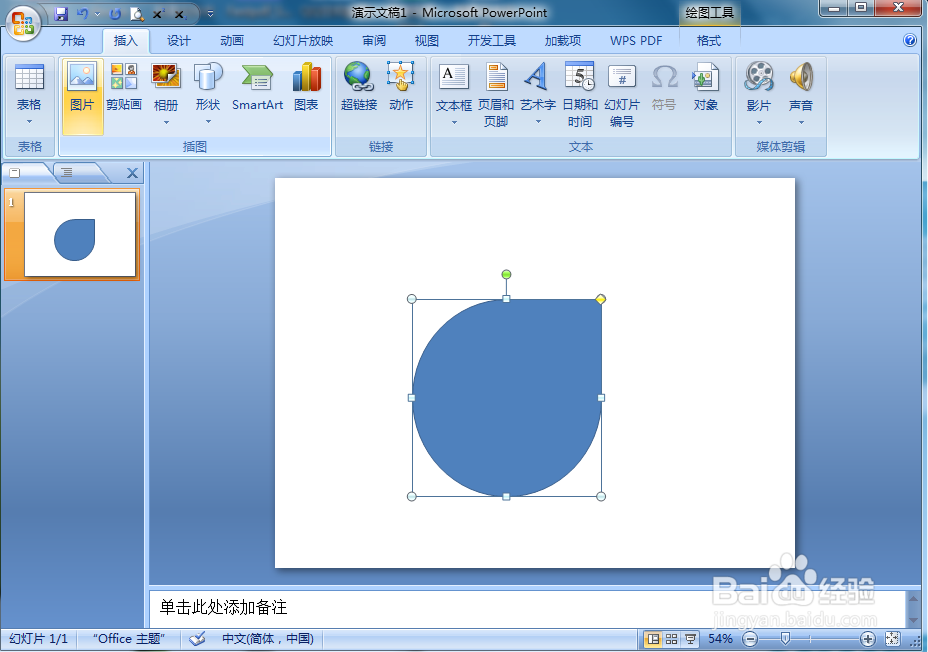Switch to the 动画 tab
Screen dimensions: 928x652
[x=232, y=40]
